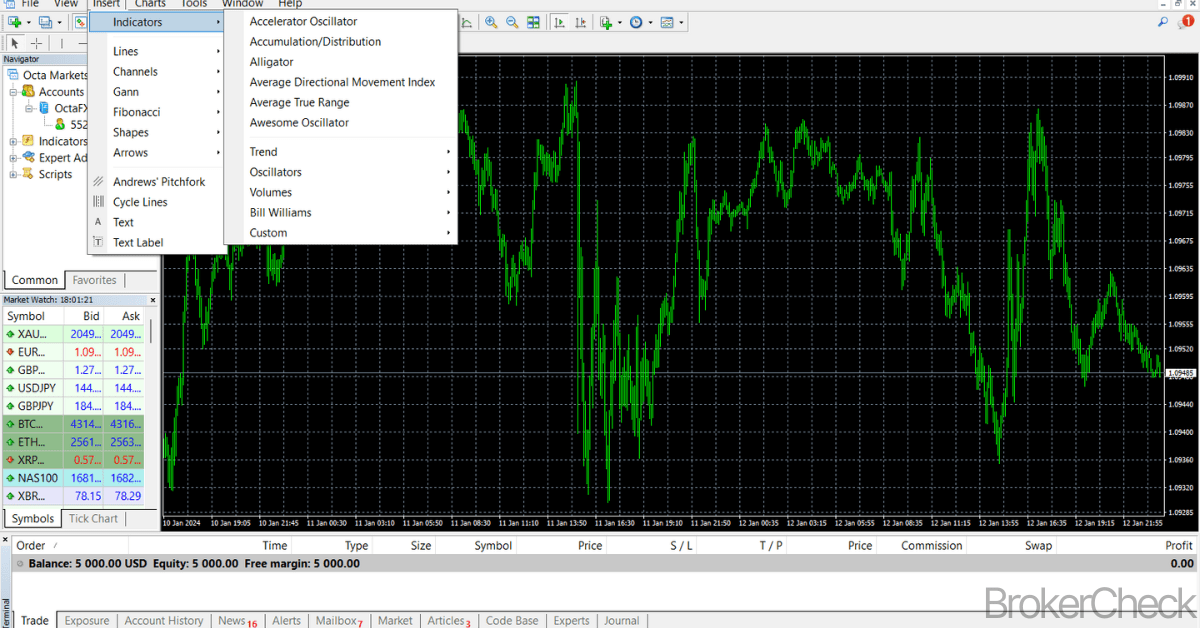
Task: Select the NAS100 row in Market Watch
Action: 74,478
